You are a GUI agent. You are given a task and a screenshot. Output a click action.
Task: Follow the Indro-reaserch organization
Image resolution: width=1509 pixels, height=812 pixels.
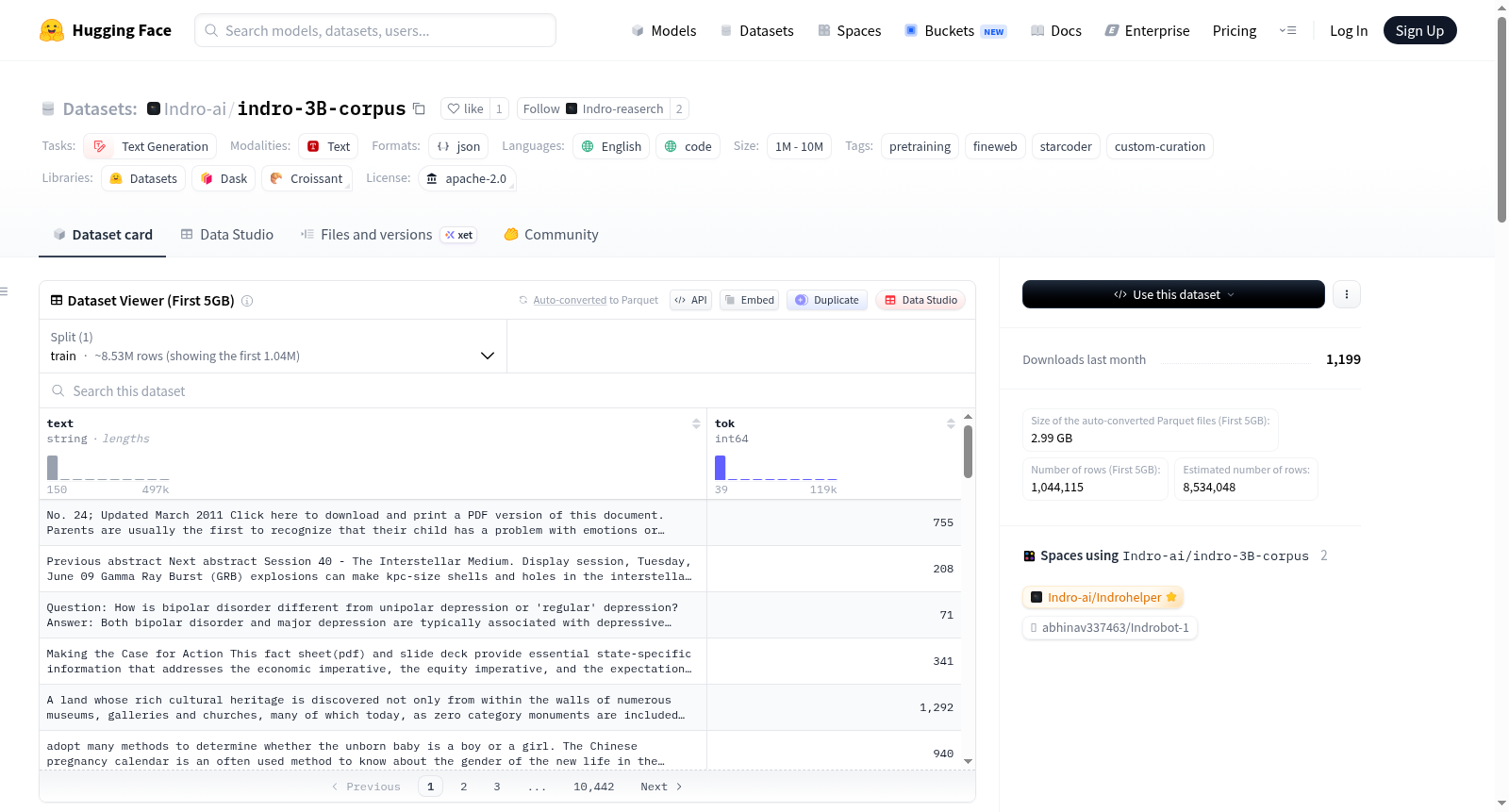click(x=593, y=108)
